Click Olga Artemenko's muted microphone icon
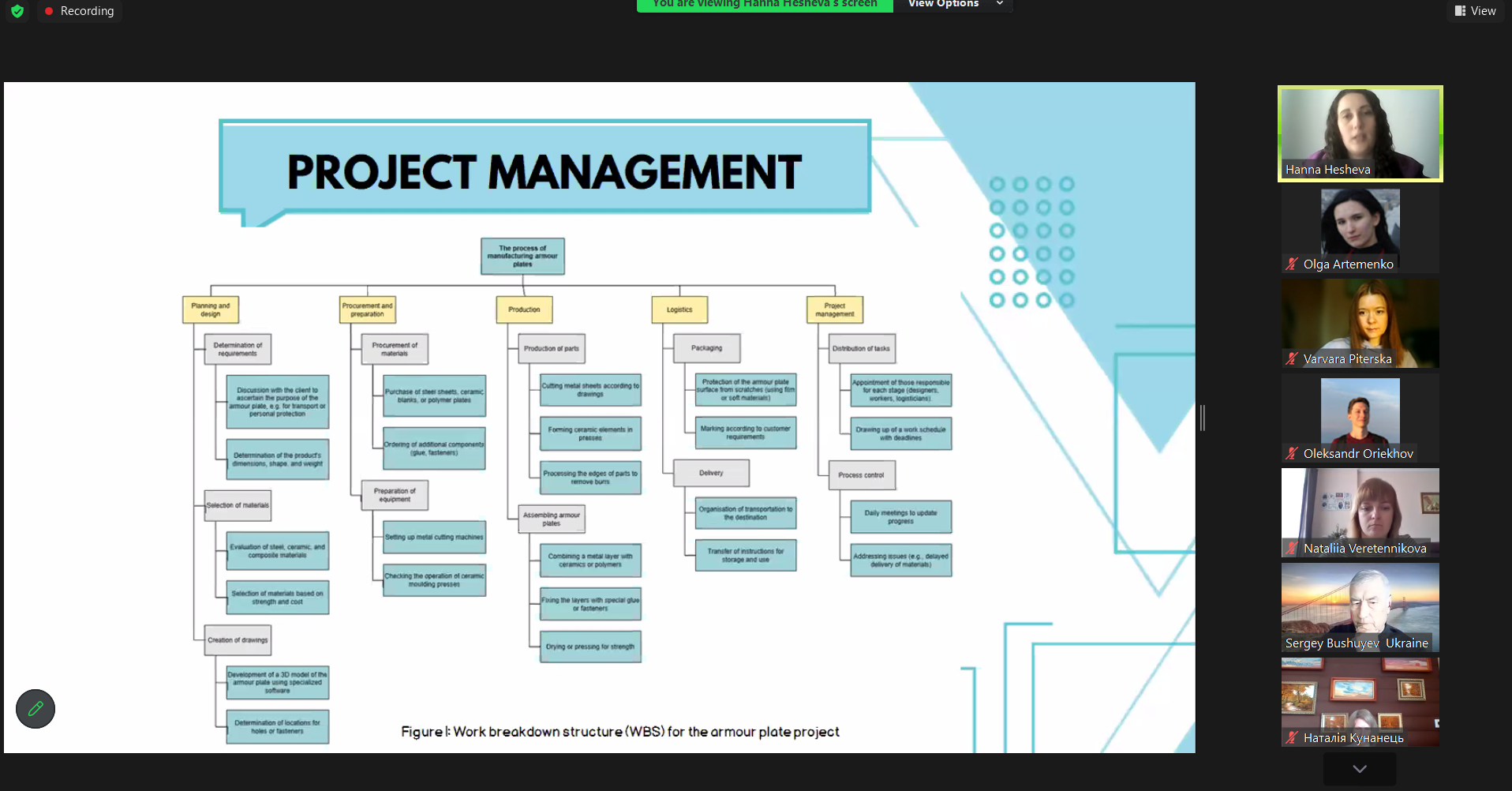The height and width of the screenshot is (791, 1512). (x=1292, y=264)
